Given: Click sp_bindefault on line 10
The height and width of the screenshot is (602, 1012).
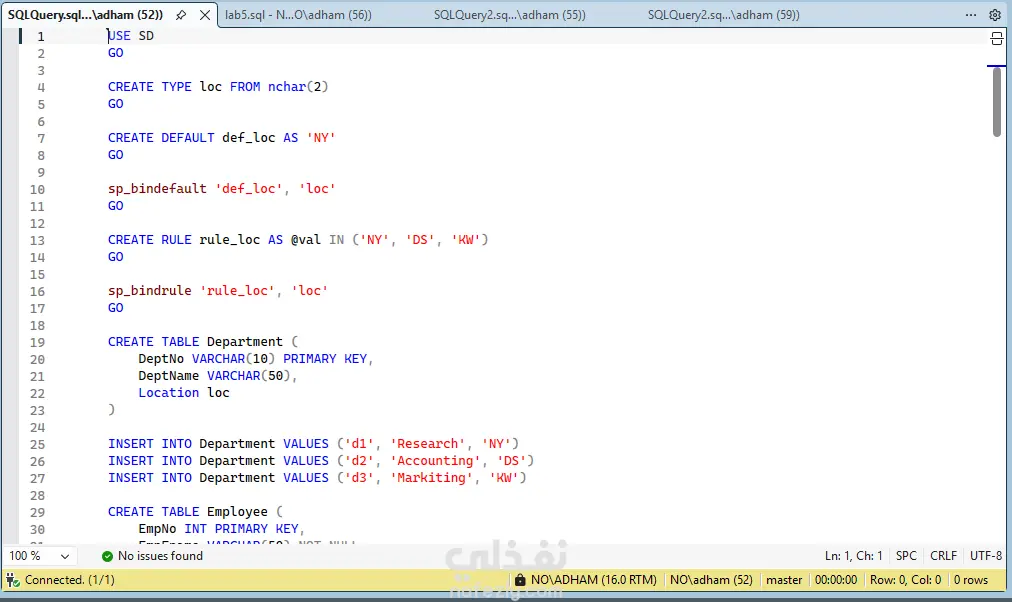Looking at the screenshot, I should click(x=157, y=189).
